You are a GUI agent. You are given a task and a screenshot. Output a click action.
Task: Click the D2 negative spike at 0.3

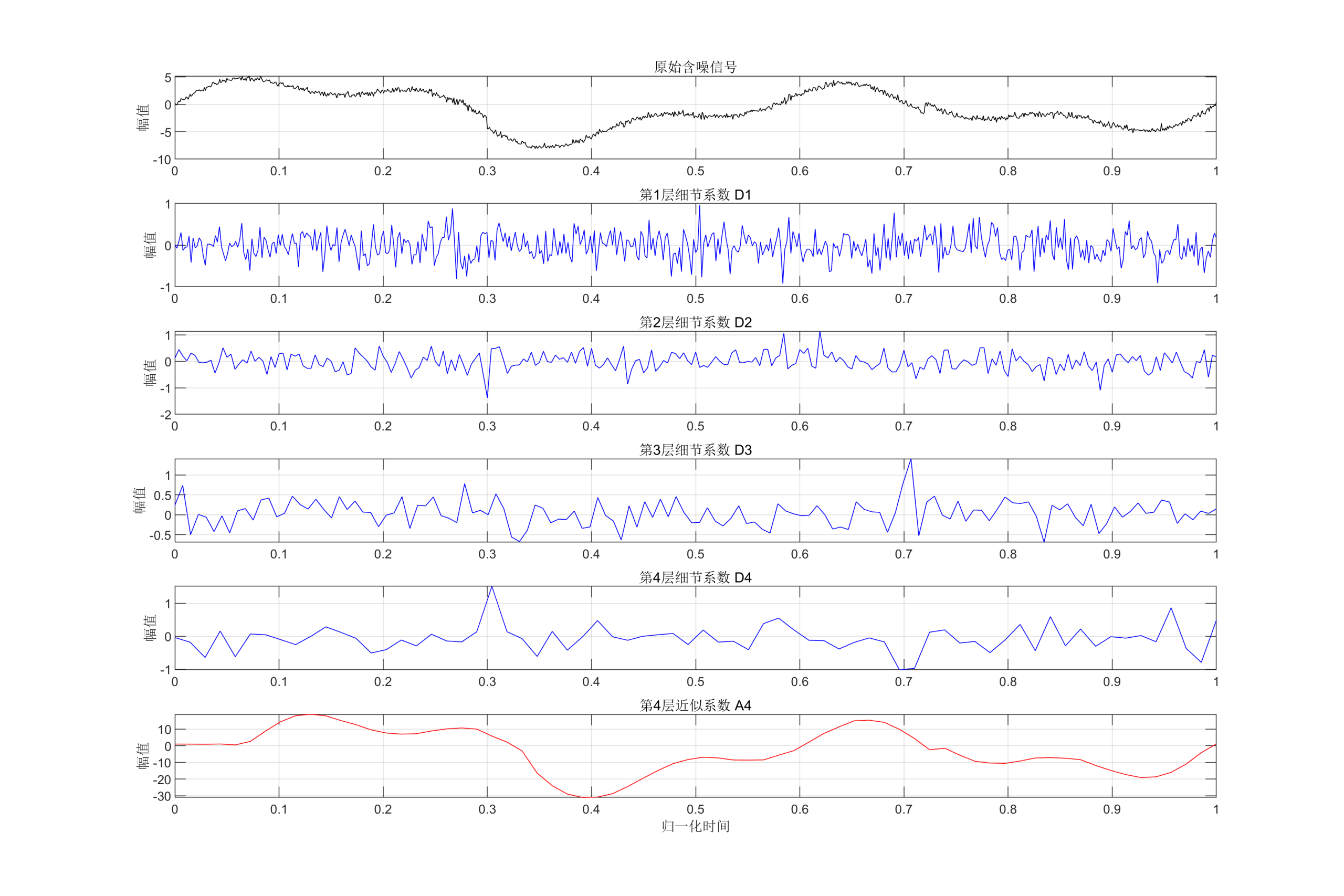(x=487, y=397)
